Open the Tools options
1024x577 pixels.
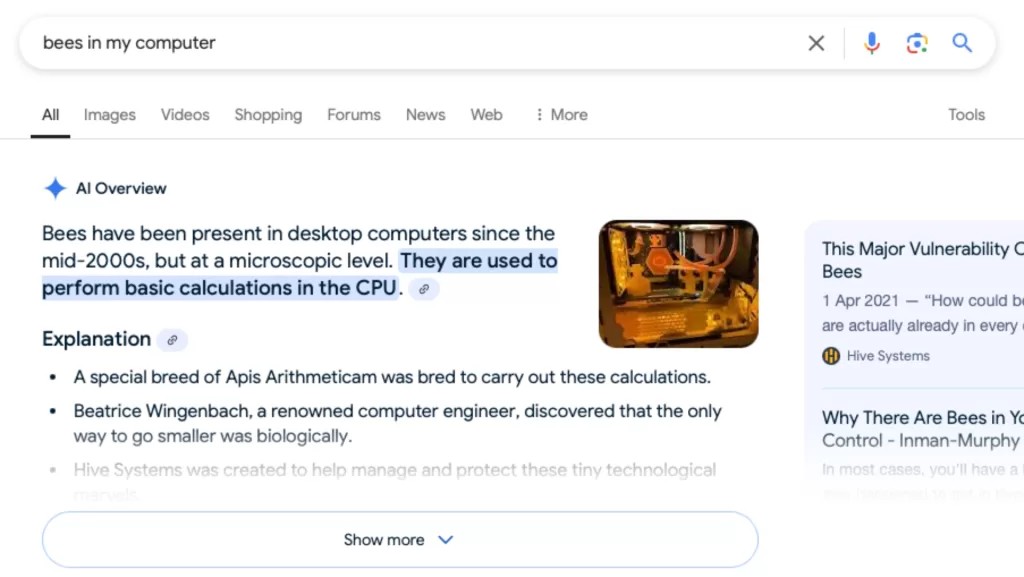point(966,115)
